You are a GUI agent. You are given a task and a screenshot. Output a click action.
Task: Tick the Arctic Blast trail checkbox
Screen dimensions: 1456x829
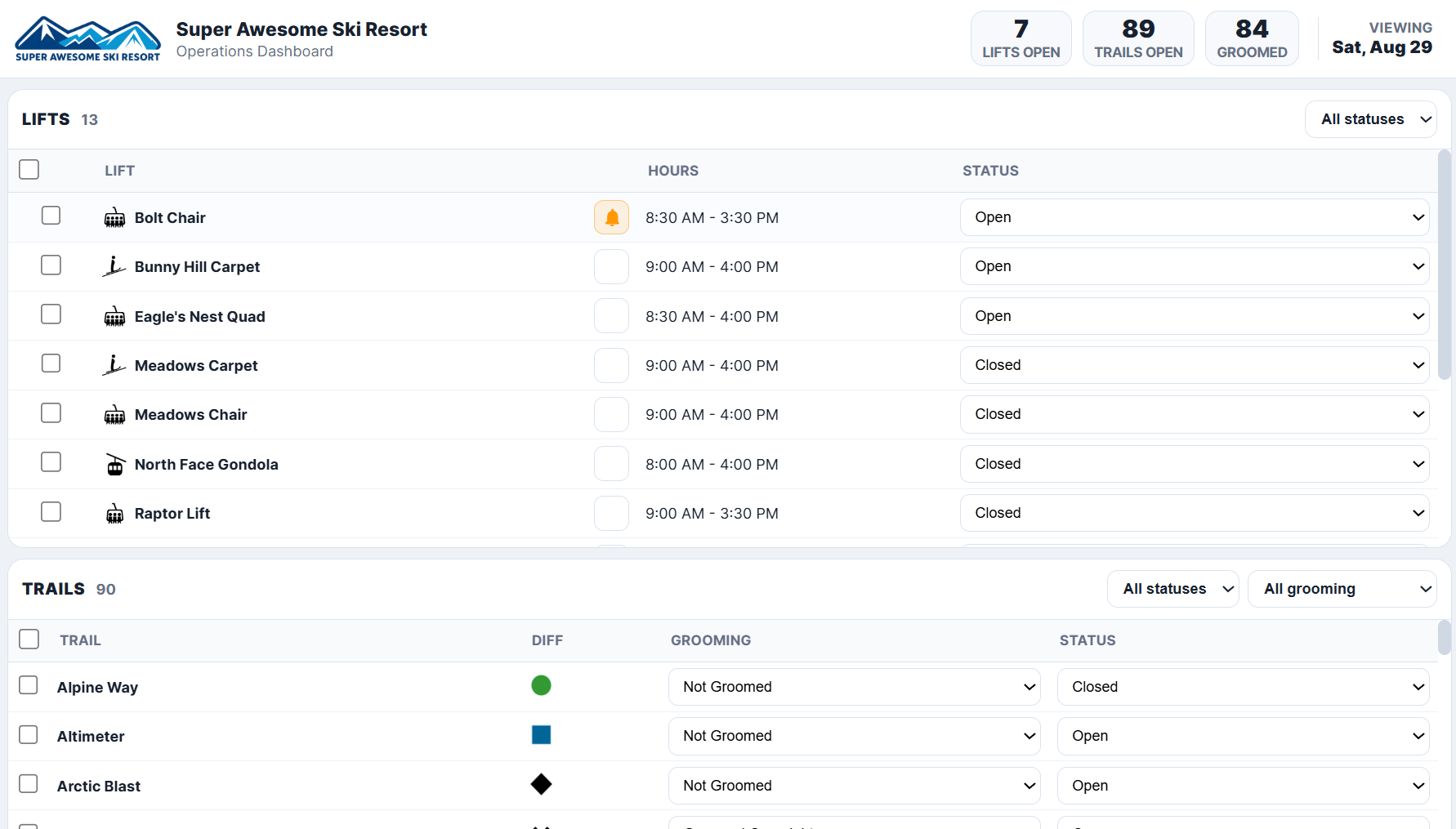pyautogui.click(x=29, y=783)
